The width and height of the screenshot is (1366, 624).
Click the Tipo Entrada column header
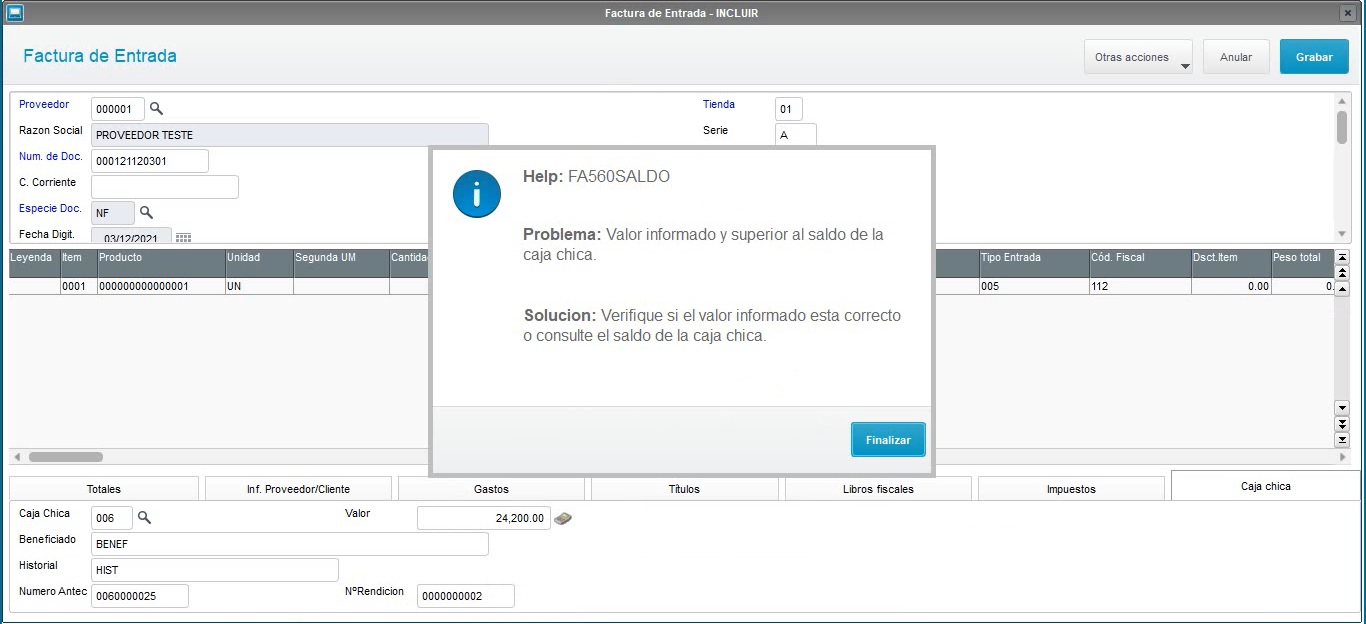click(x=1034, y=263)
